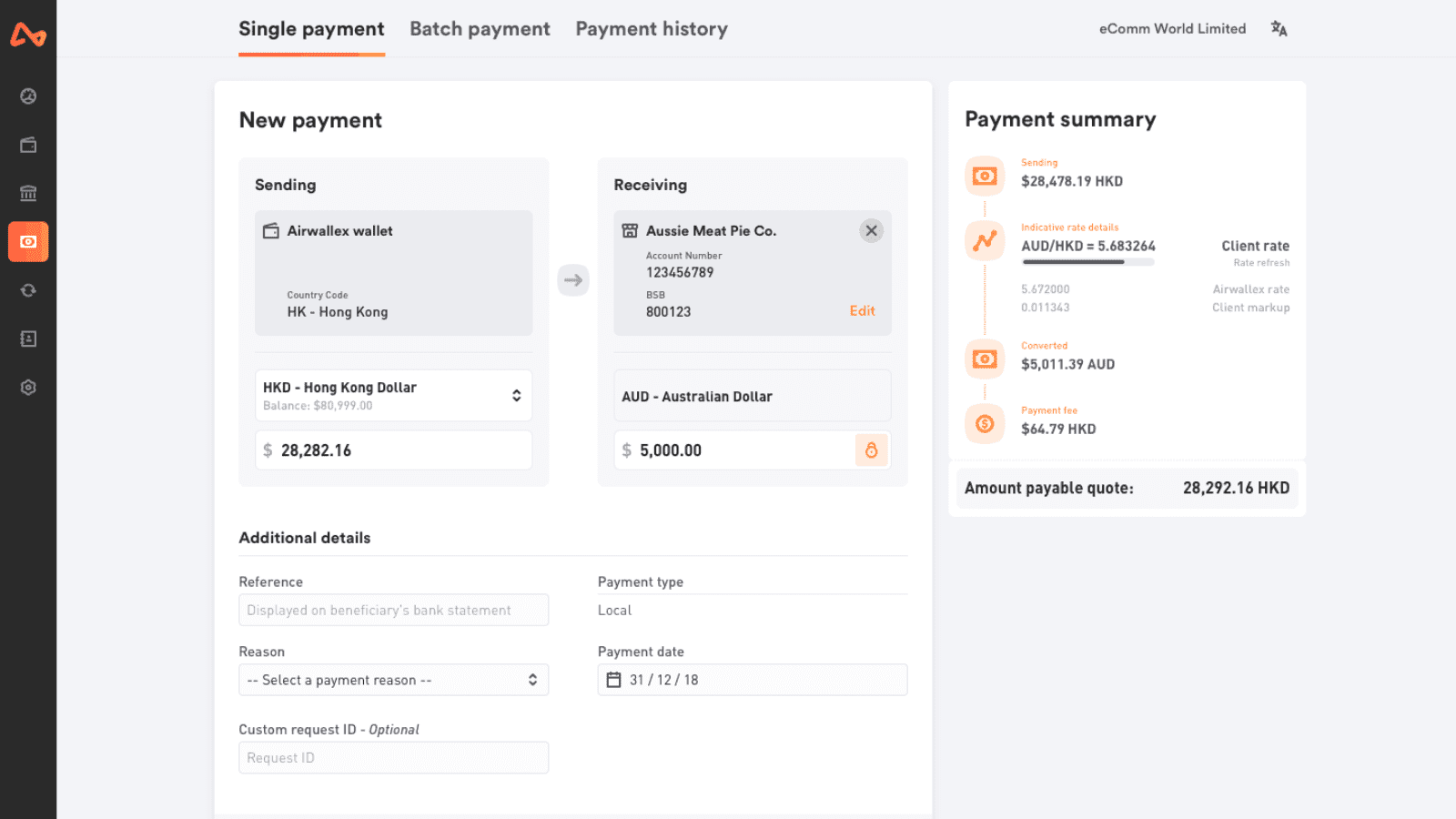Click the account number 123456789
Viewport: 1456px width, 819px height.
click(680, 272)
